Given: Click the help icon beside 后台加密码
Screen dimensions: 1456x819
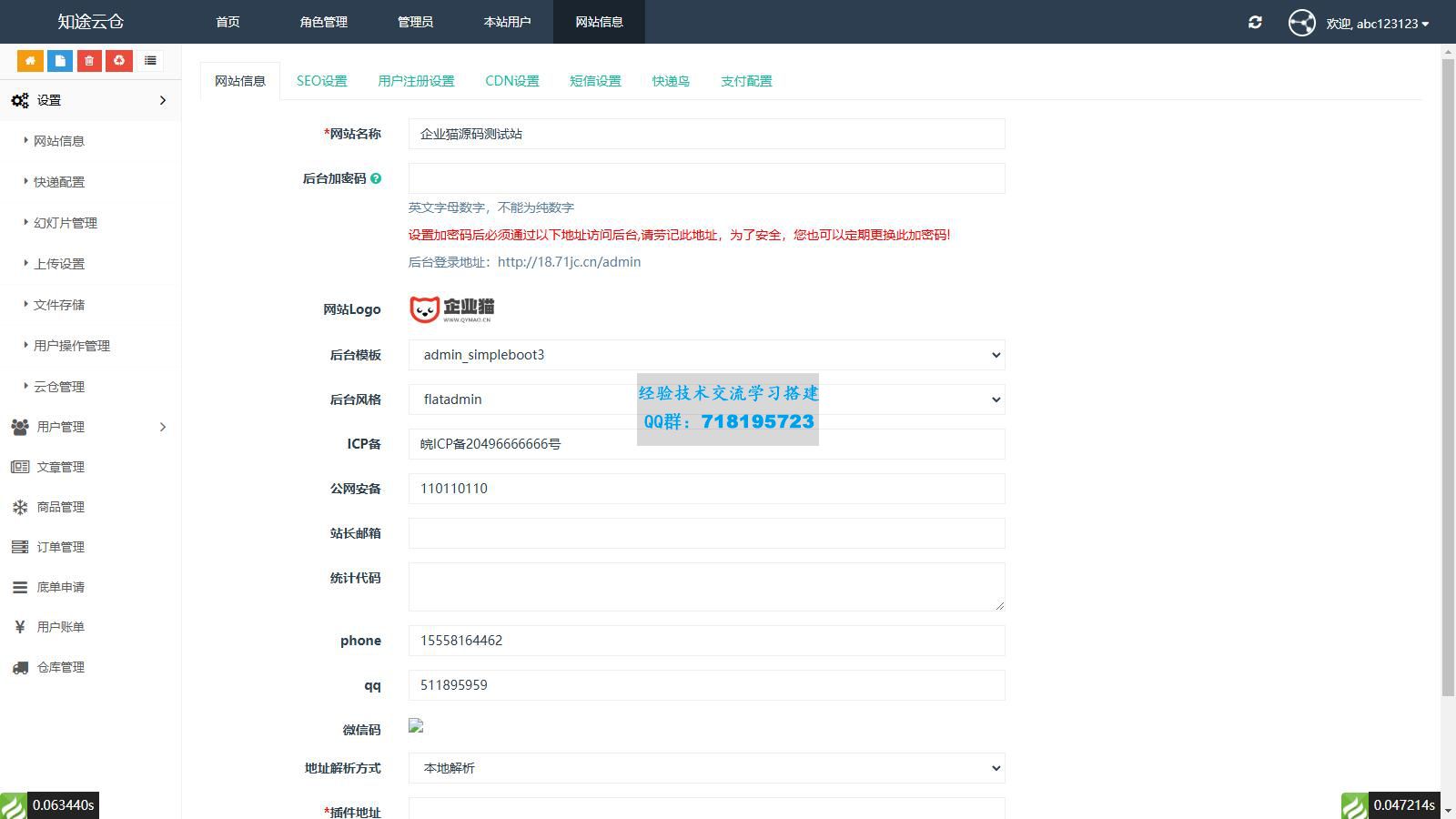Looking at the screenshot, I should [376, 178].
